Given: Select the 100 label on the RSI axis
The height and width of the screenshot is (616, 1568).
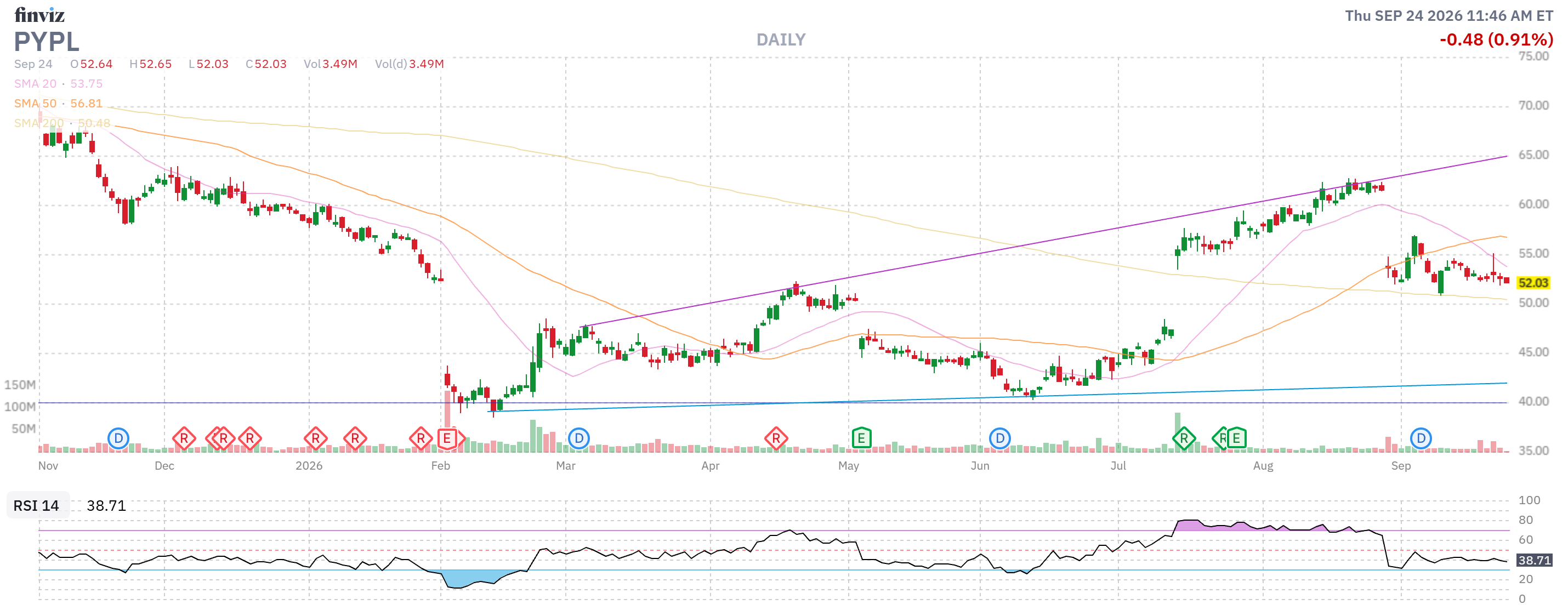Looking at the screenshot, I should (x=1529, y=500).
